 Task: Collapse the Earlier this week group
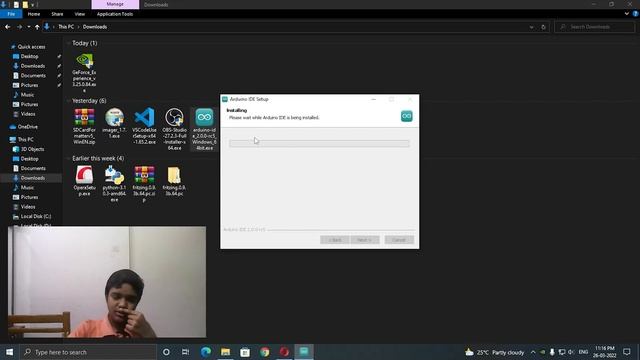(68, 158)
